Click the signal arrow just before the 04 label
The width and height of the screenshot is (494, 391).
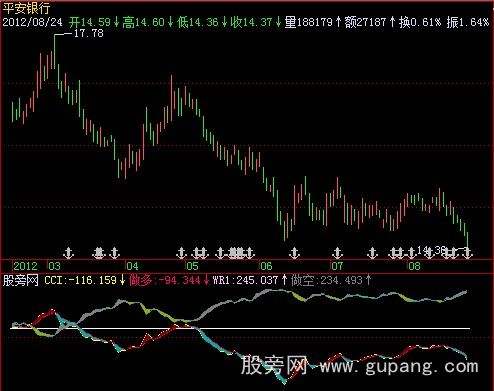point(114,253)
